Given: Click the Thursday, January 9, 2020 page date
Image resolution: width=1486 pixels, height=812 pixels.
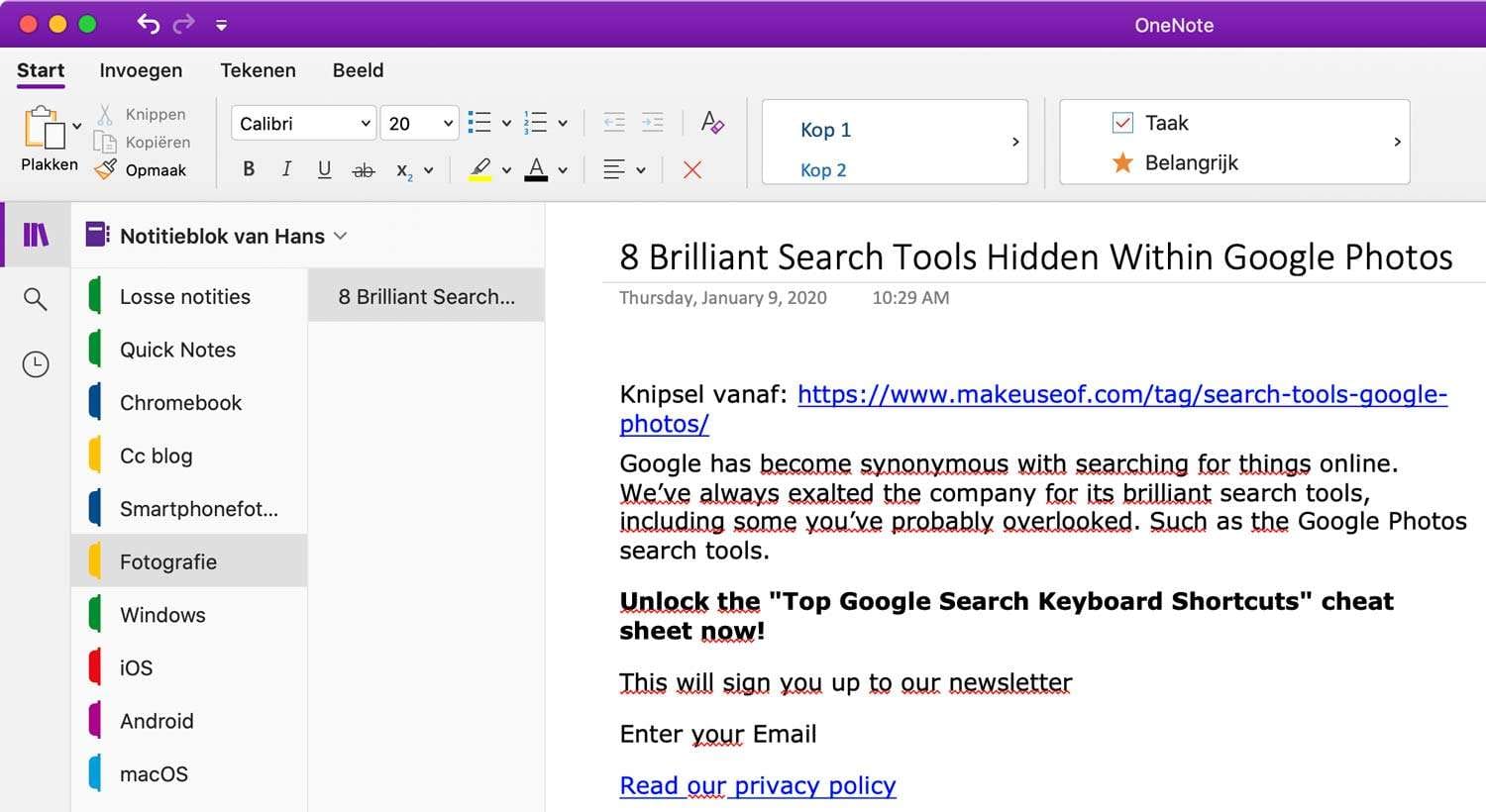Looking at the screenshot, I should 723,298.
